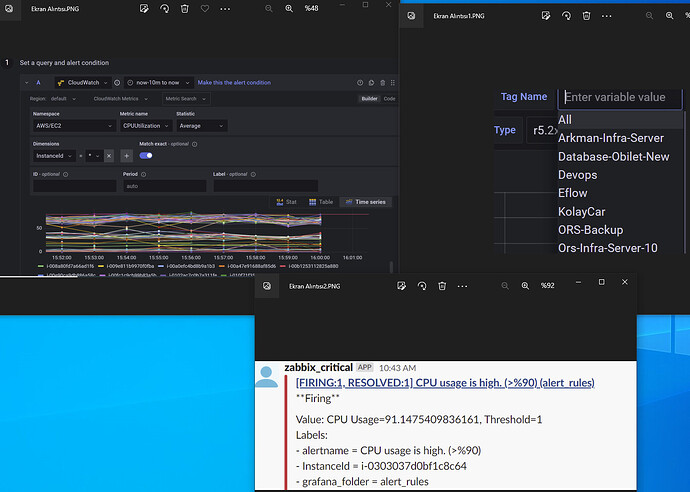The image size is (690, 492).
Task: Click the trash icon in query row A
Action: click(382, 83)
